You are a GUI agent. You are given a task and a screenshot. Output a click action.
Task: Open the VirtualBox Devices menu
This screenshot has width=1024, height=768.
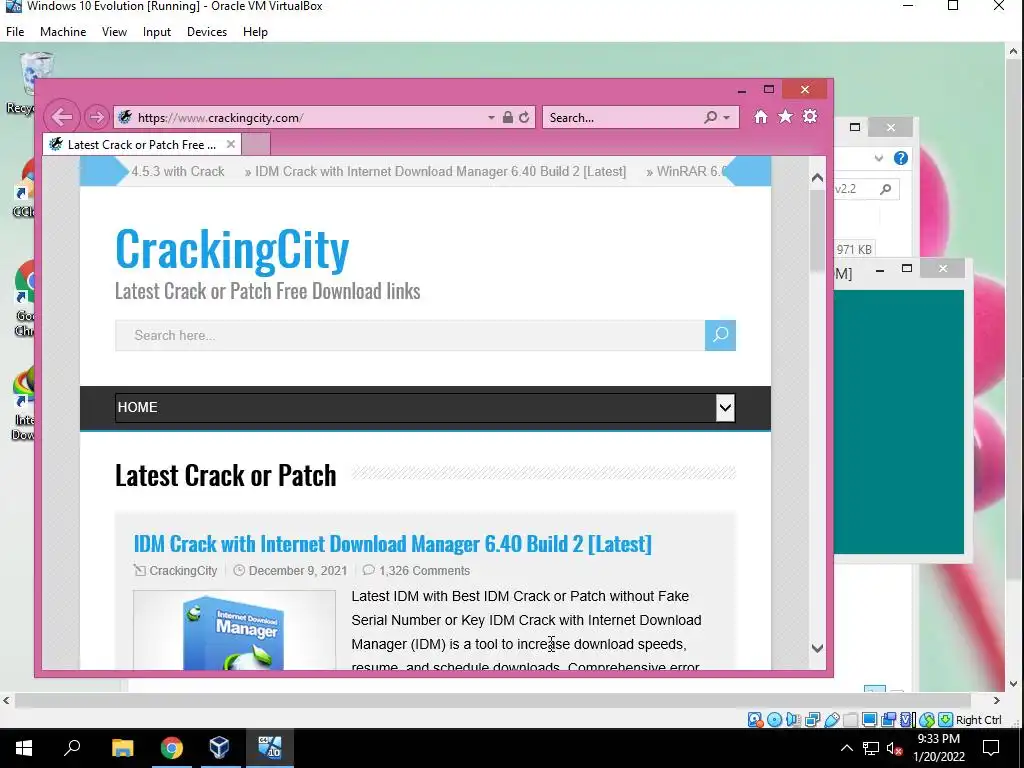coord(207,31)
